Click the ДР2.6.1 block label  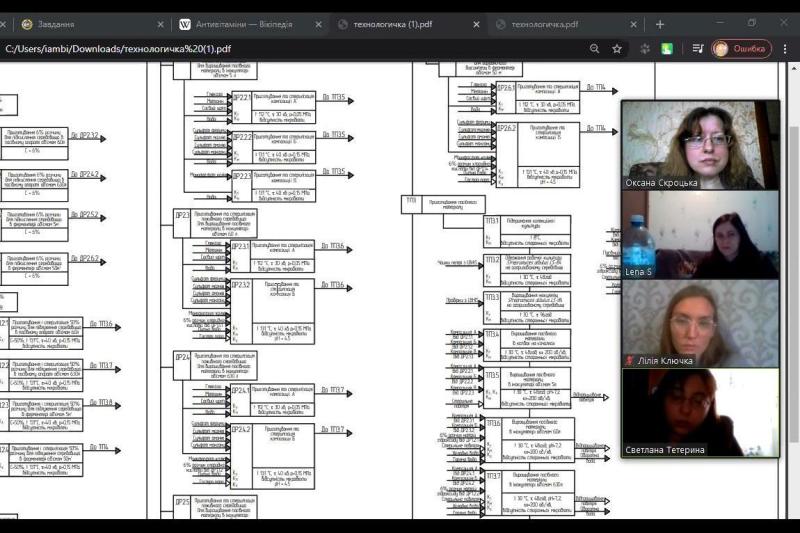(506, 87)
